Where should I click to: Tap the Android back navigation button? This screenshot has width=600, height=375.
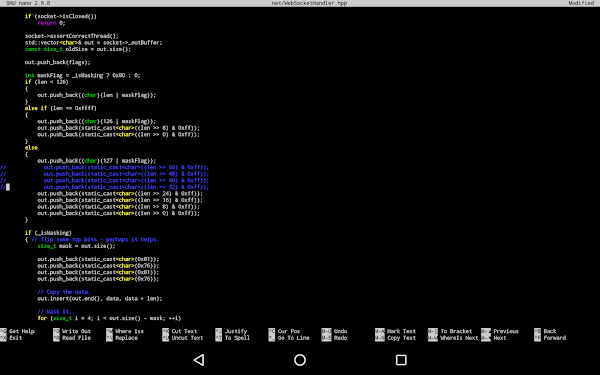[199, 360]
